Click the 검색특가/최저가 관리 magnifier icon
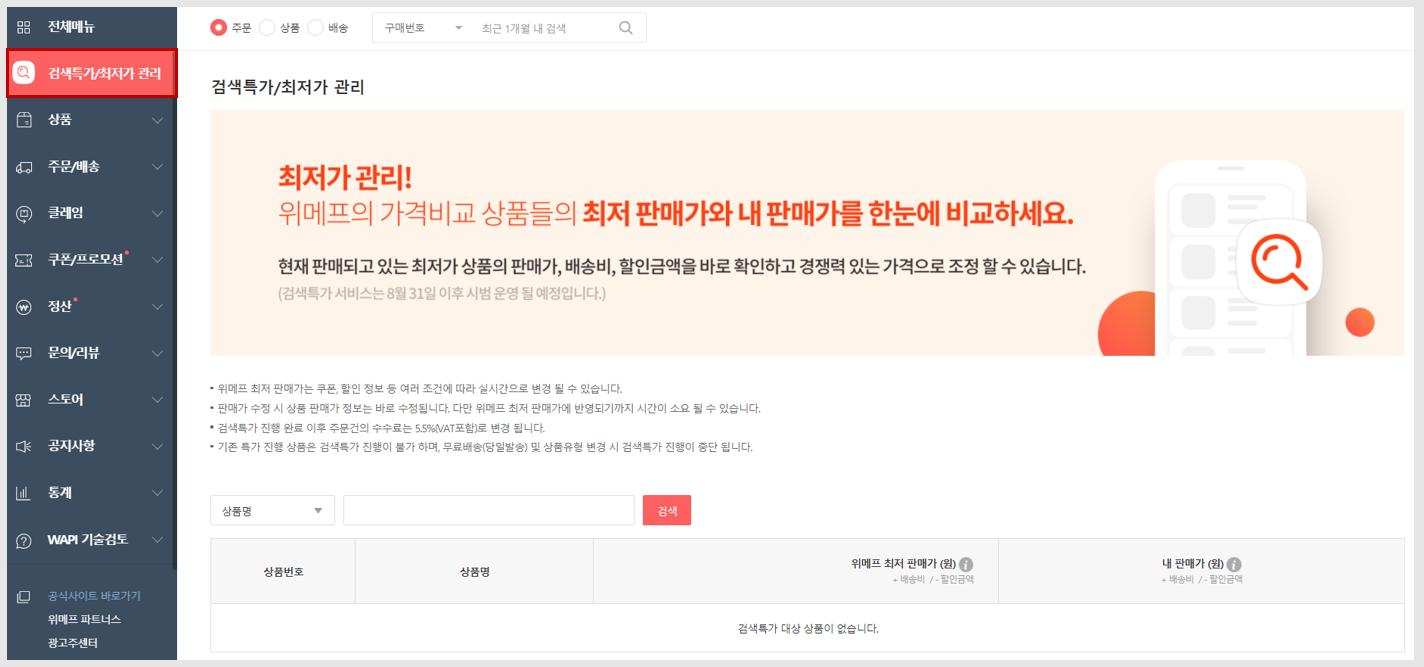This screenshot has width=1424, height=667. 24,73
